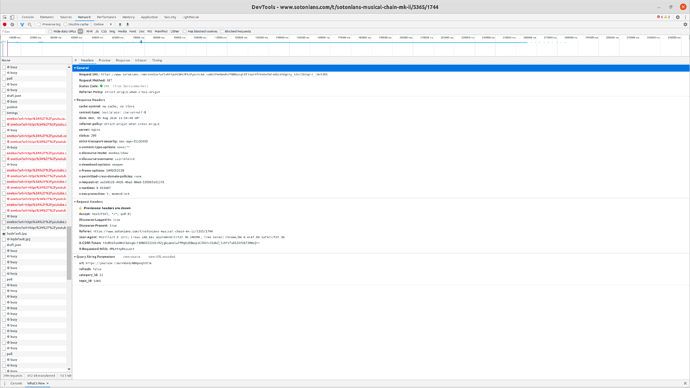Open the Performance panel tab

coord(106,17)
